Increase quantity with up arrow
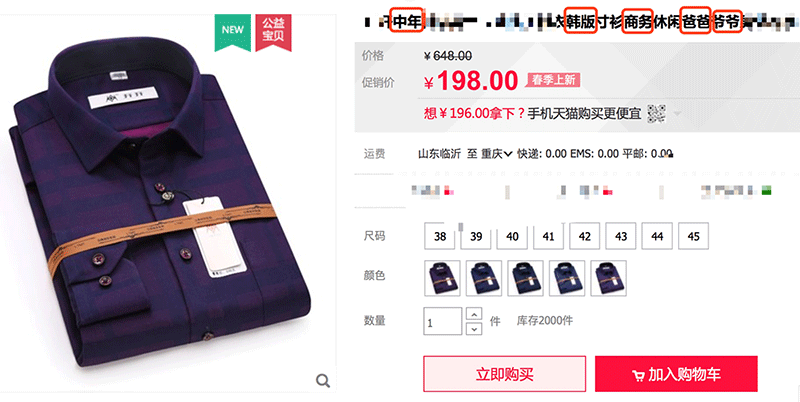The width and height of the screenshot is (800, 402). tap(474, 314)
